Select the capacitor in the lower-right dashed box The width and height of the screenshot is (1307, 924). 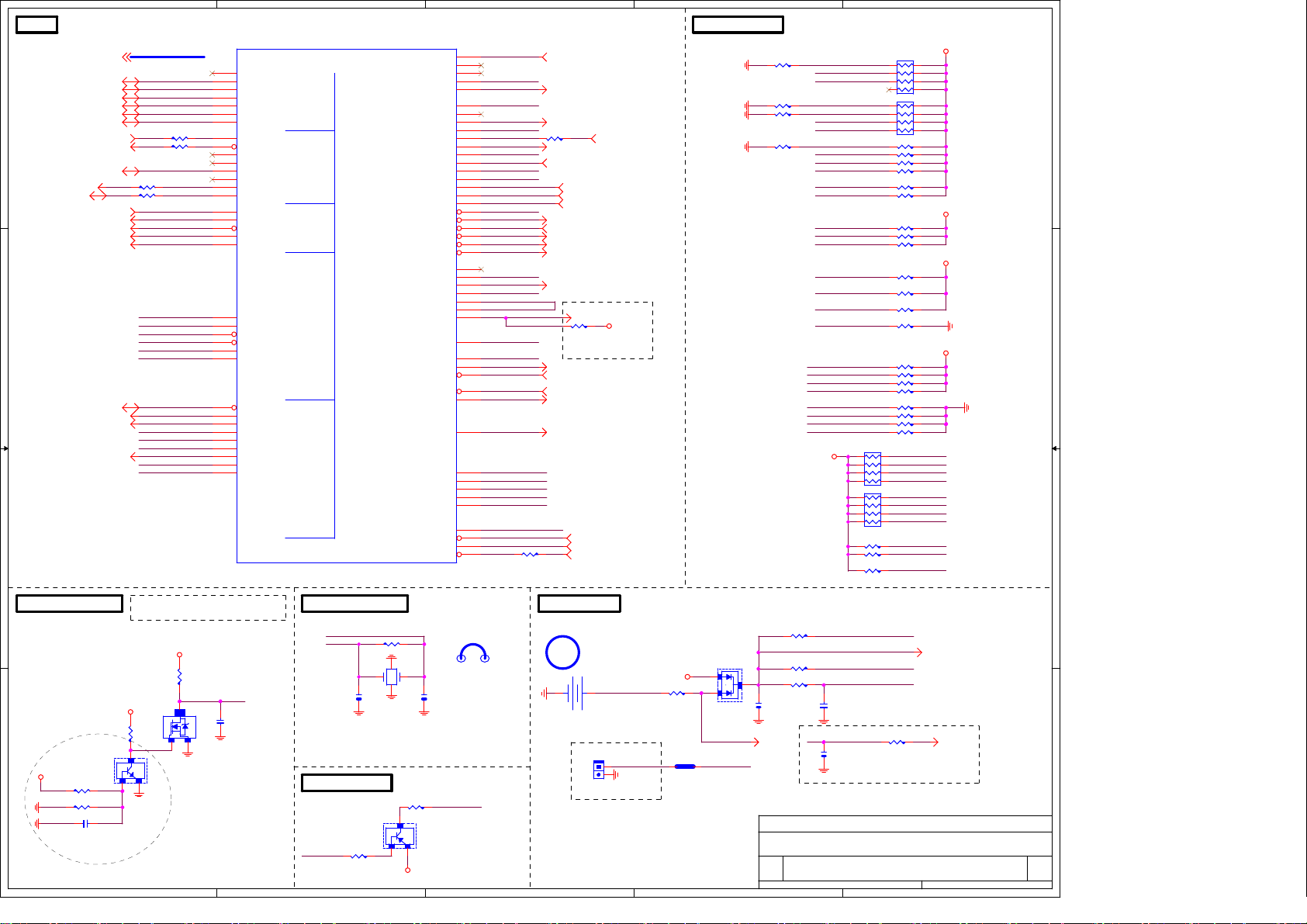tap(824, 755)
